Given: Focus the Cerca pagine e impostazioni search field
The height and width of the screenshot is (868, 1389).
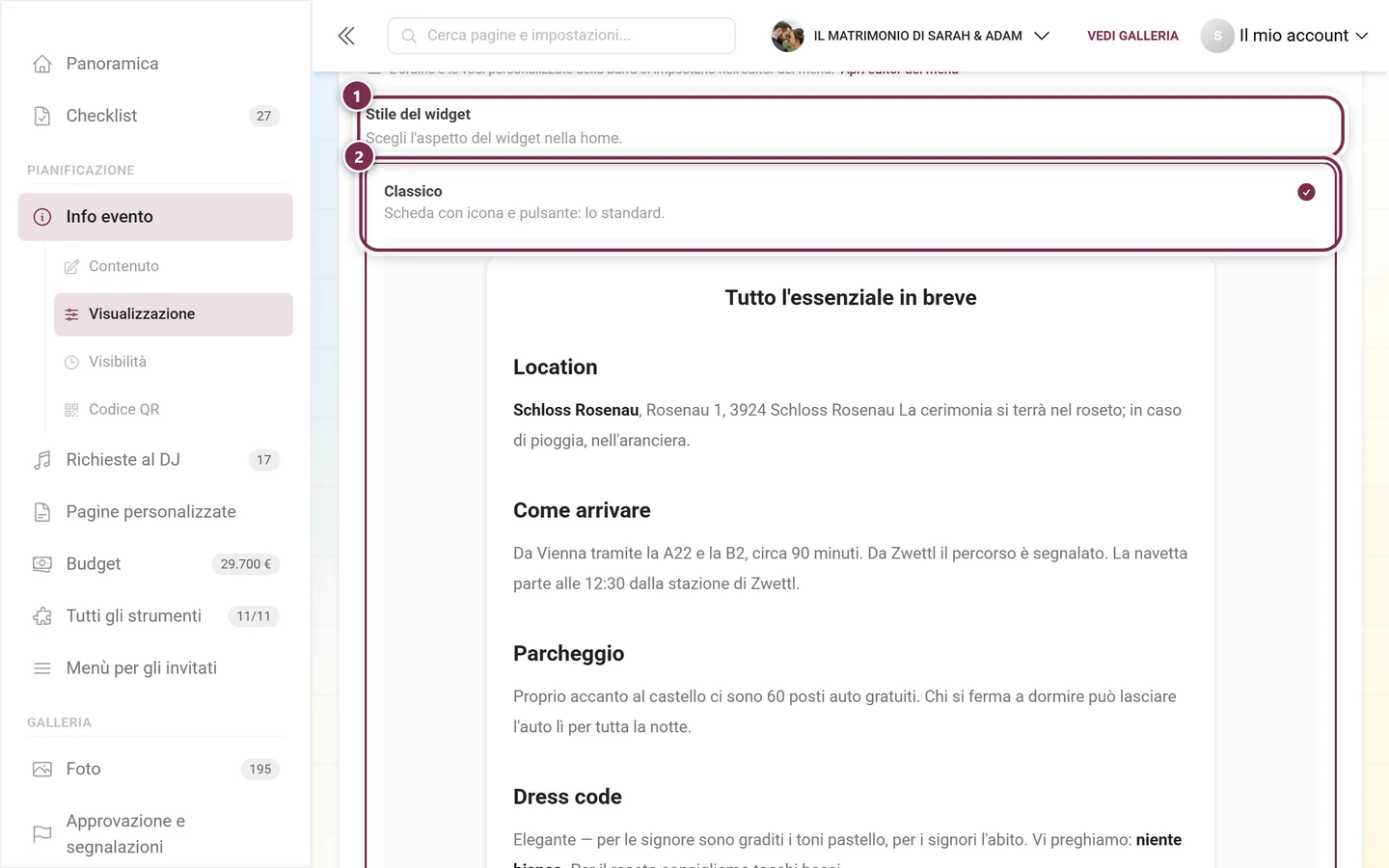Looking at the screenshot, I should tap(561, 36).
